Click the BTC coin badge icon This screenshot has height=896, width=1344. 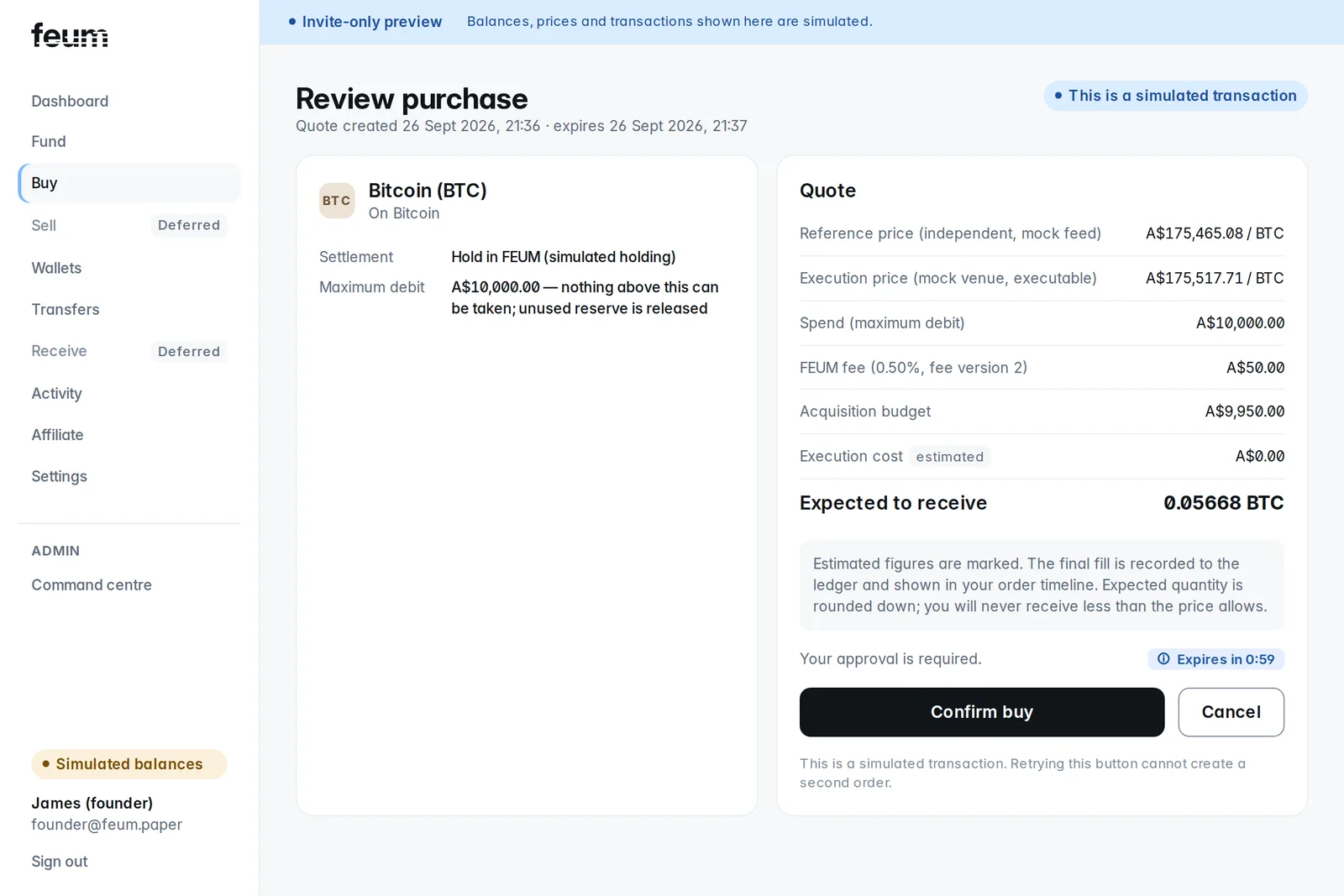(337, 201)
